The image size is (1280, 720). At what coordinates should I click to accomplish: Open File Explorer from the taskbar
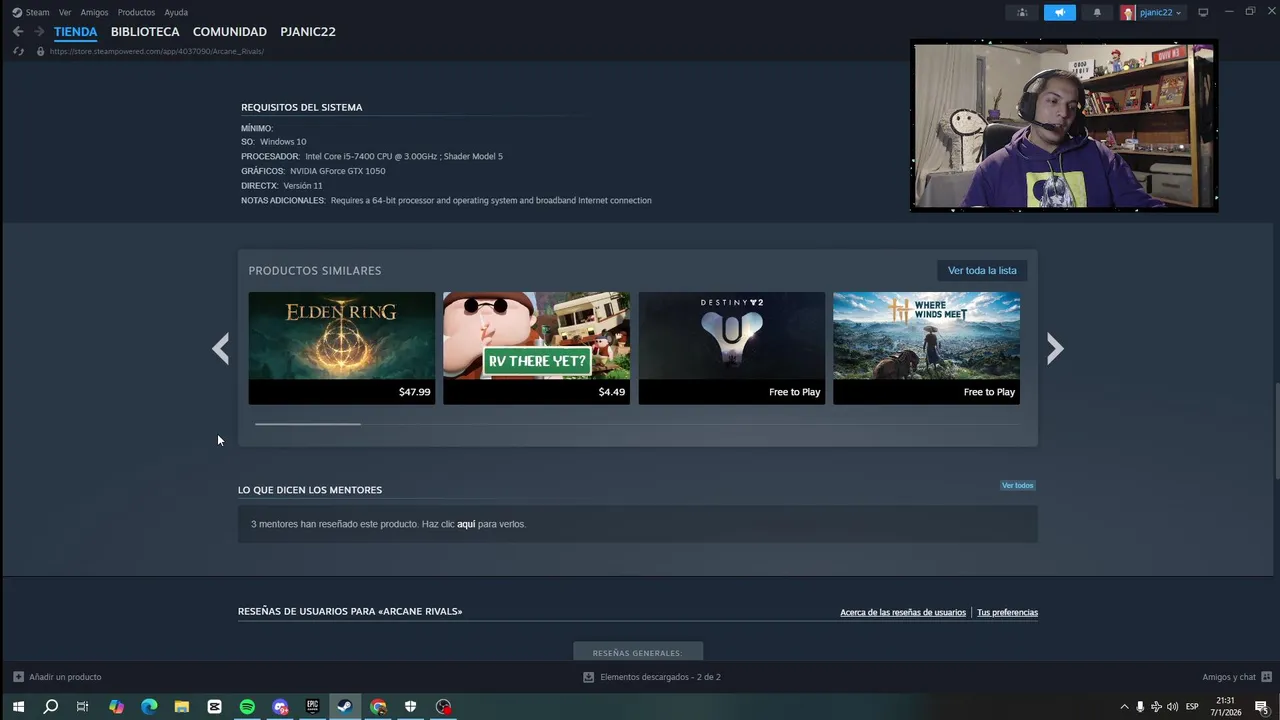point(182,707)
